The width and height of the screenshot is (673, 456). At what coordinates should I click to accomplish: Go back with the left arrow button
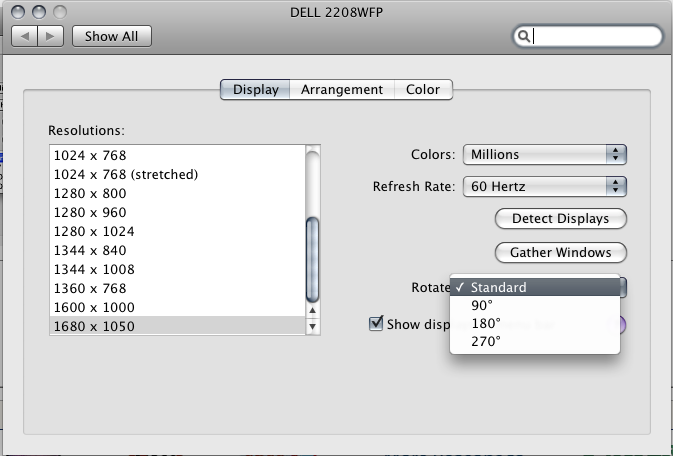click(x=25, y=36)
